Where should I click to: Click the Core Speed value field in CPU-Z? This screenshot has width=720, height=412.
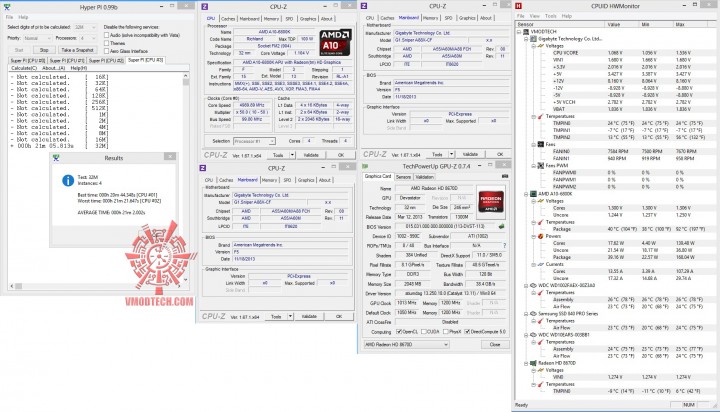253,105
